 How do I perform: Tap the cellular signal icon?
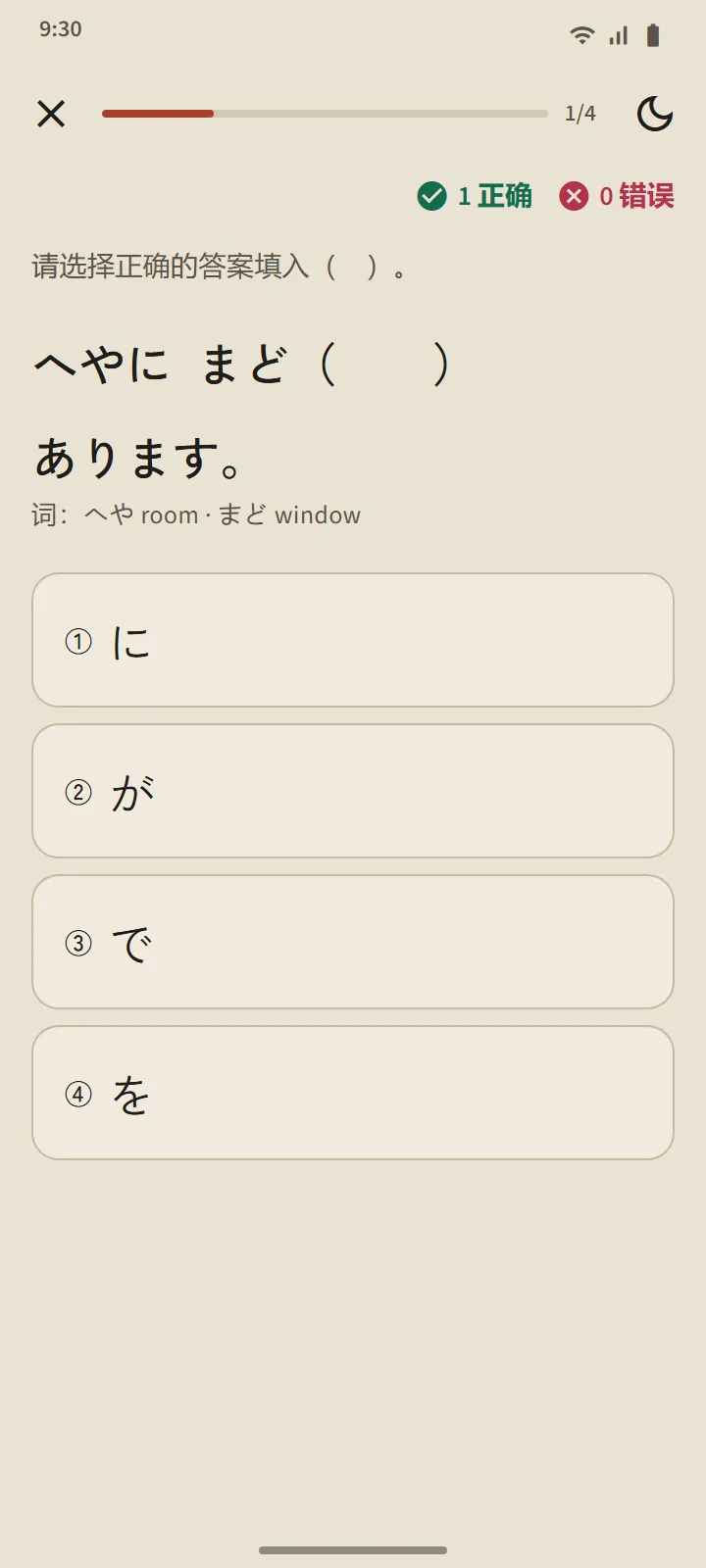click(618, 35)
